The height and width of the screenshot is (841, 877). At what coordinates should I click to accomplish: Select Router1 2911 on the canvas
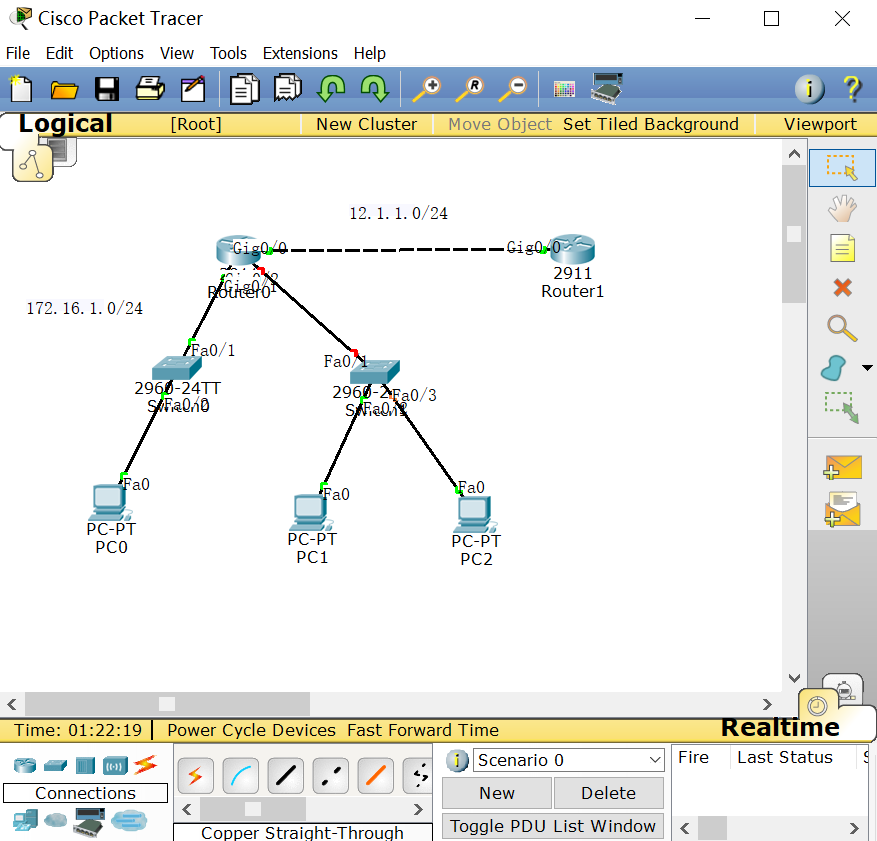tap(572, 249)
